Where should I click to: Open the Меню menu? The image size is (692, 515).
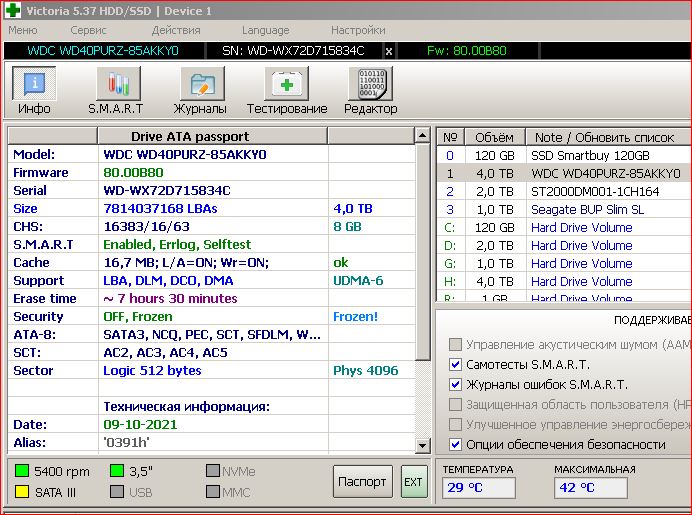coord(23,30)
